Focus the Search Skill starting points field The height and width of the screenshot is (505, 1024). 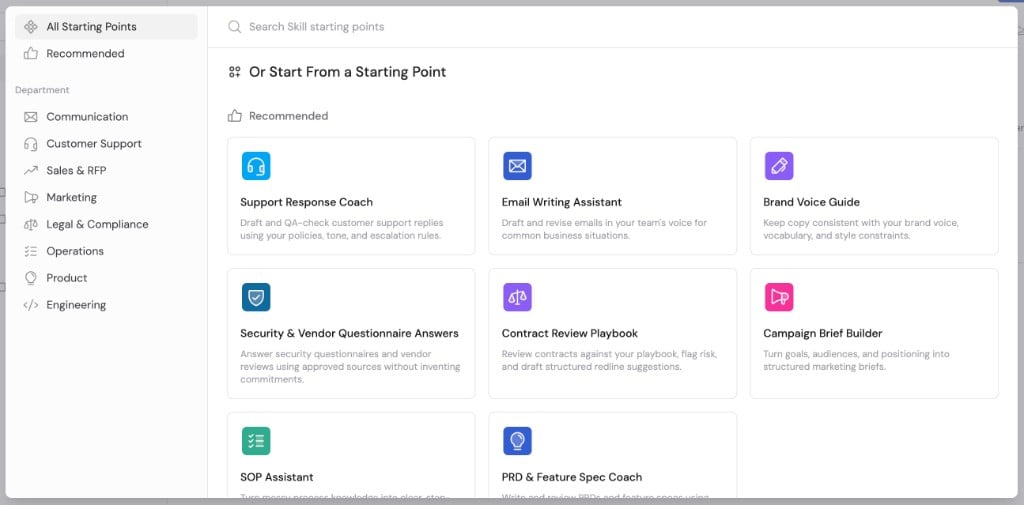pyautogui.click(x=612, y=27)
